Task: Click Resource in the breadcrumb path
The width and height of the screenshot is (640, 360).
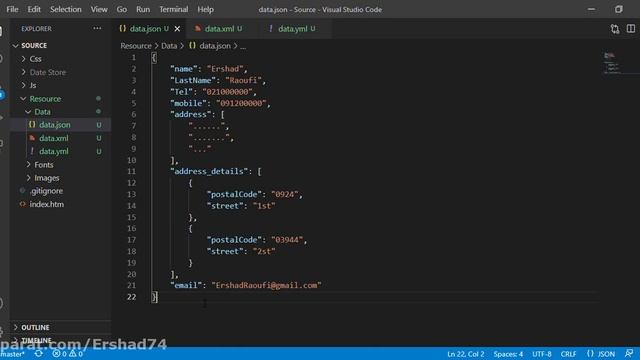Action: pyautogui.click(x=136, y=46)
